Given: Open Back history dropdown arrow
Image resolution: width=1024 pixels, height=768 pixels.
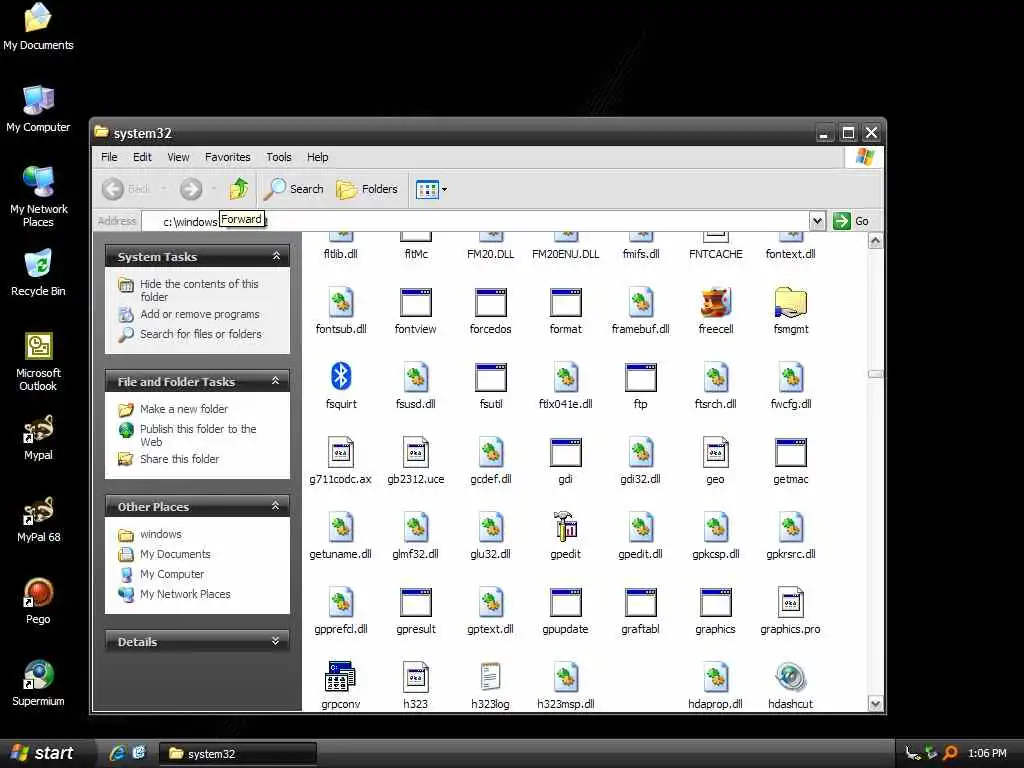Looking at the screenshot, I should click(x=163, y=189).
